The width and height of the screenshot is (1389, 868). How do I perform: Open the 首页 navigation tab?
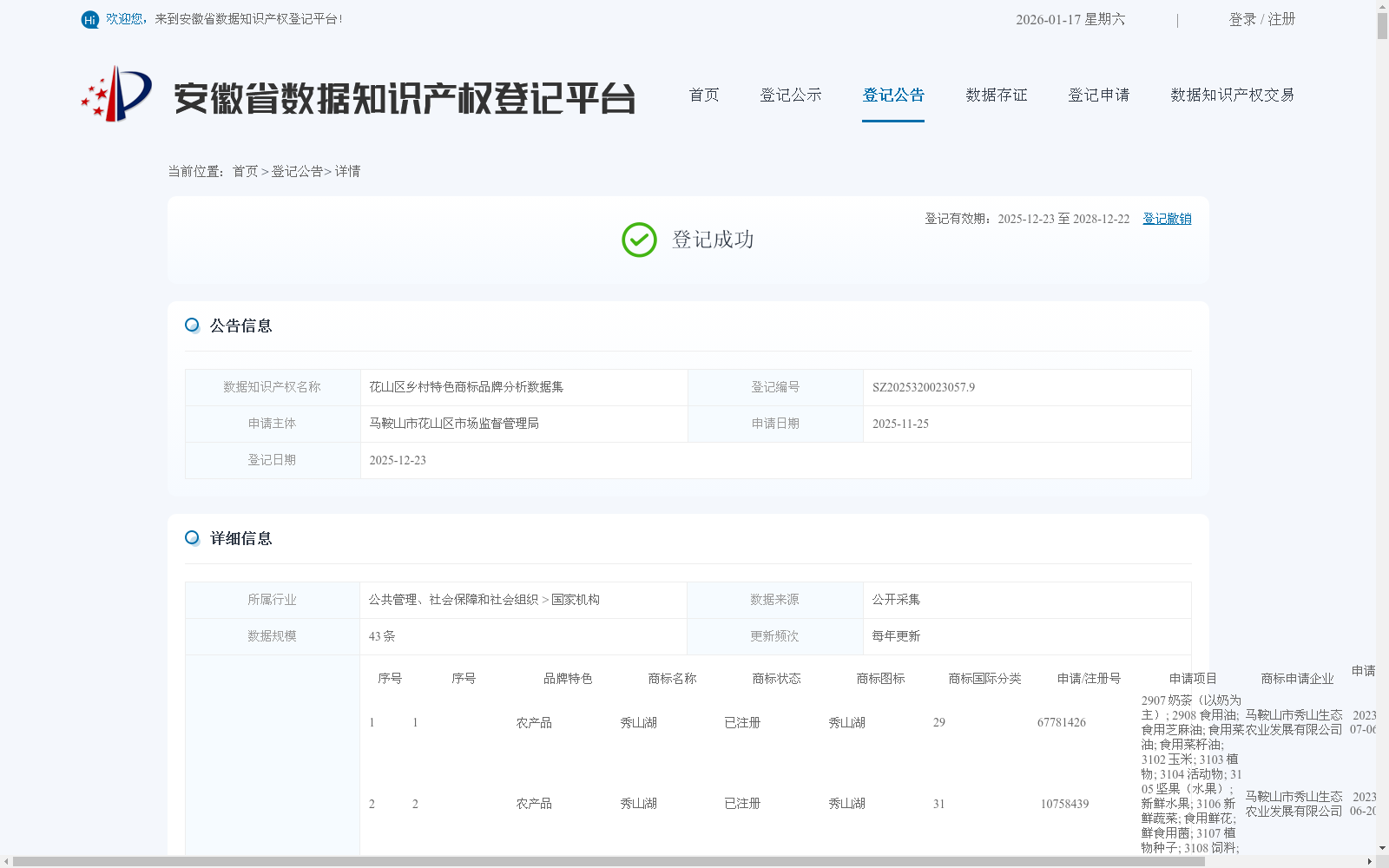[x=704, y=95]
